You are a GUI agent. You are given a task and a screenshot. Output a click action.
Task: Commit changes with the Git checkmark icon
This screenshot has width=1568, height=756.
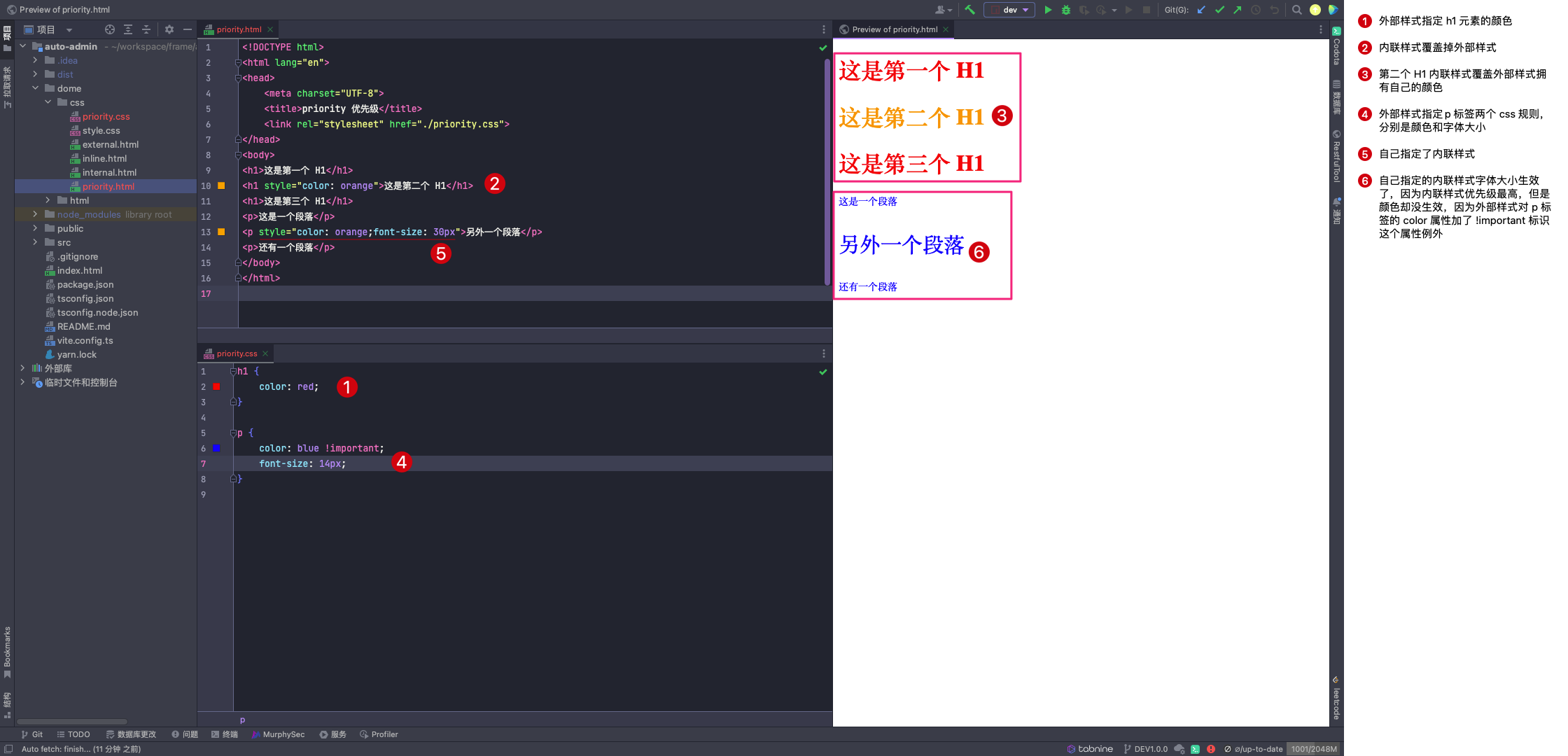click(1219, 10)
